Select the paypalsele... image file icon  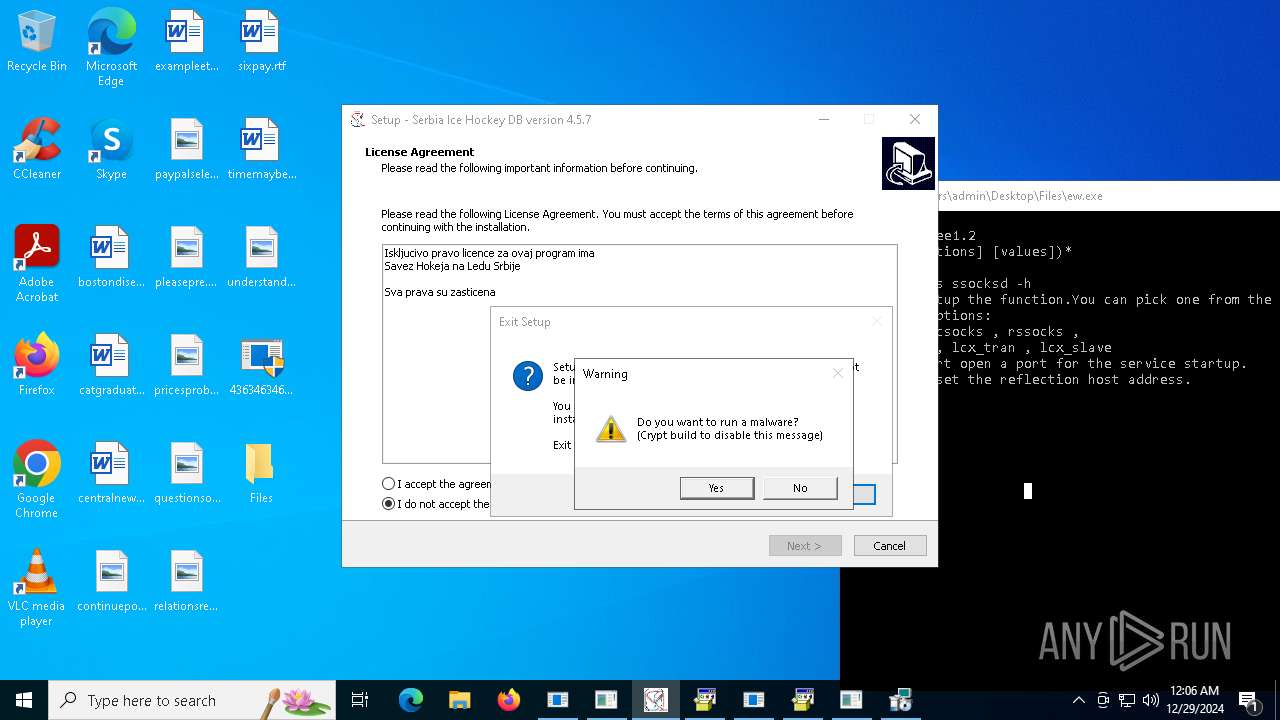(x=186, y=150)
